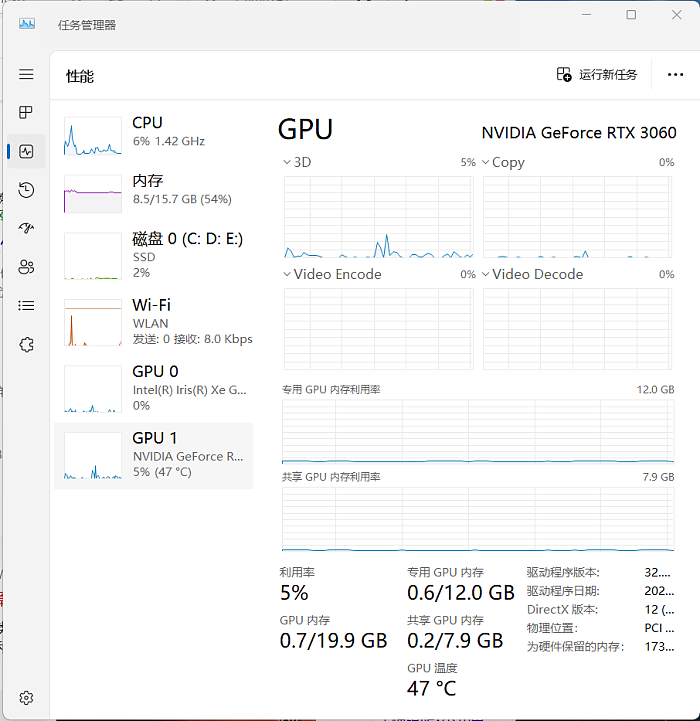700x721 pixels.
Task: Click the 3D engine usage graph
Action: click(379, 217)
